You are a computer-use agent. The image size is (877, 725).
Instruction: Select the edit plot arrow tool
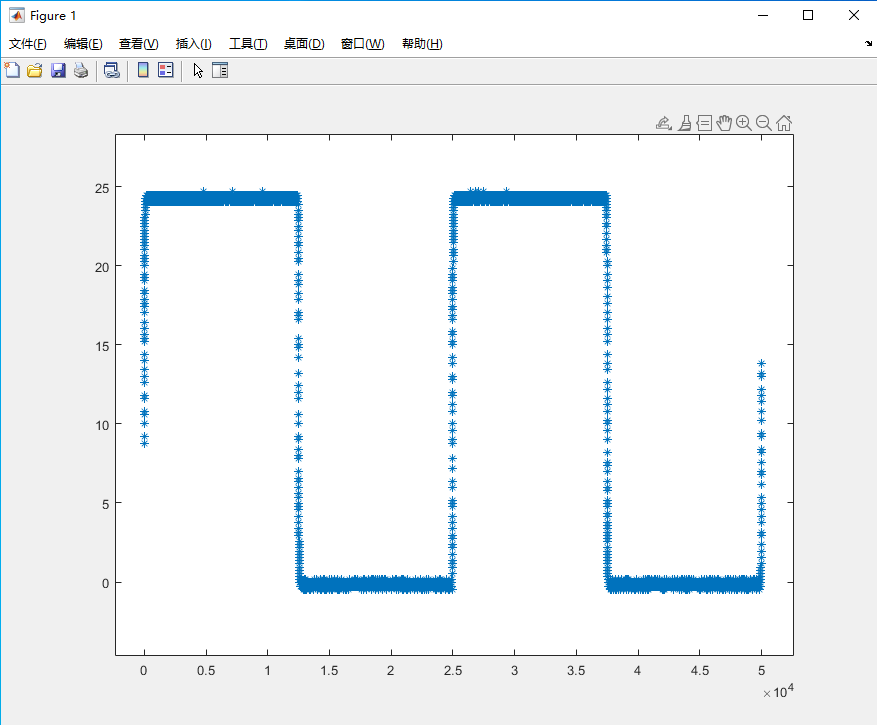click(x=197, y=70)
